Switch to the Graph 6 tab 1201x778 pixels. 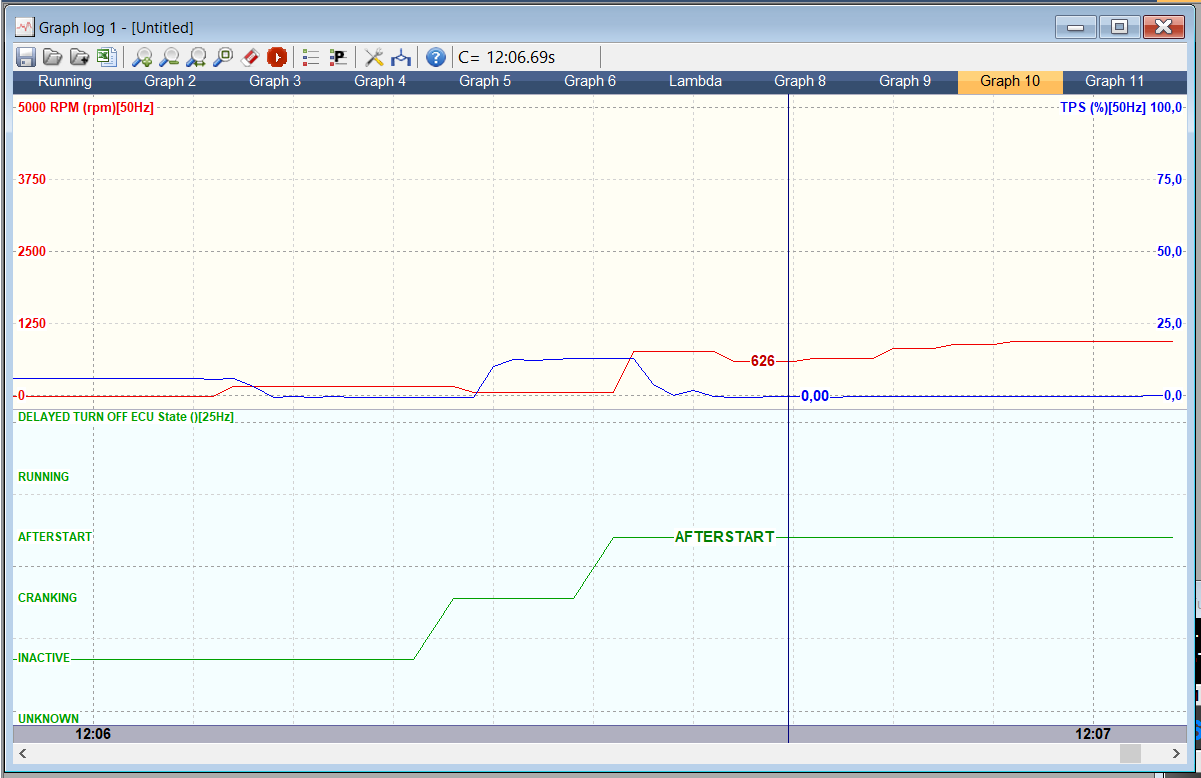(590, 82)
